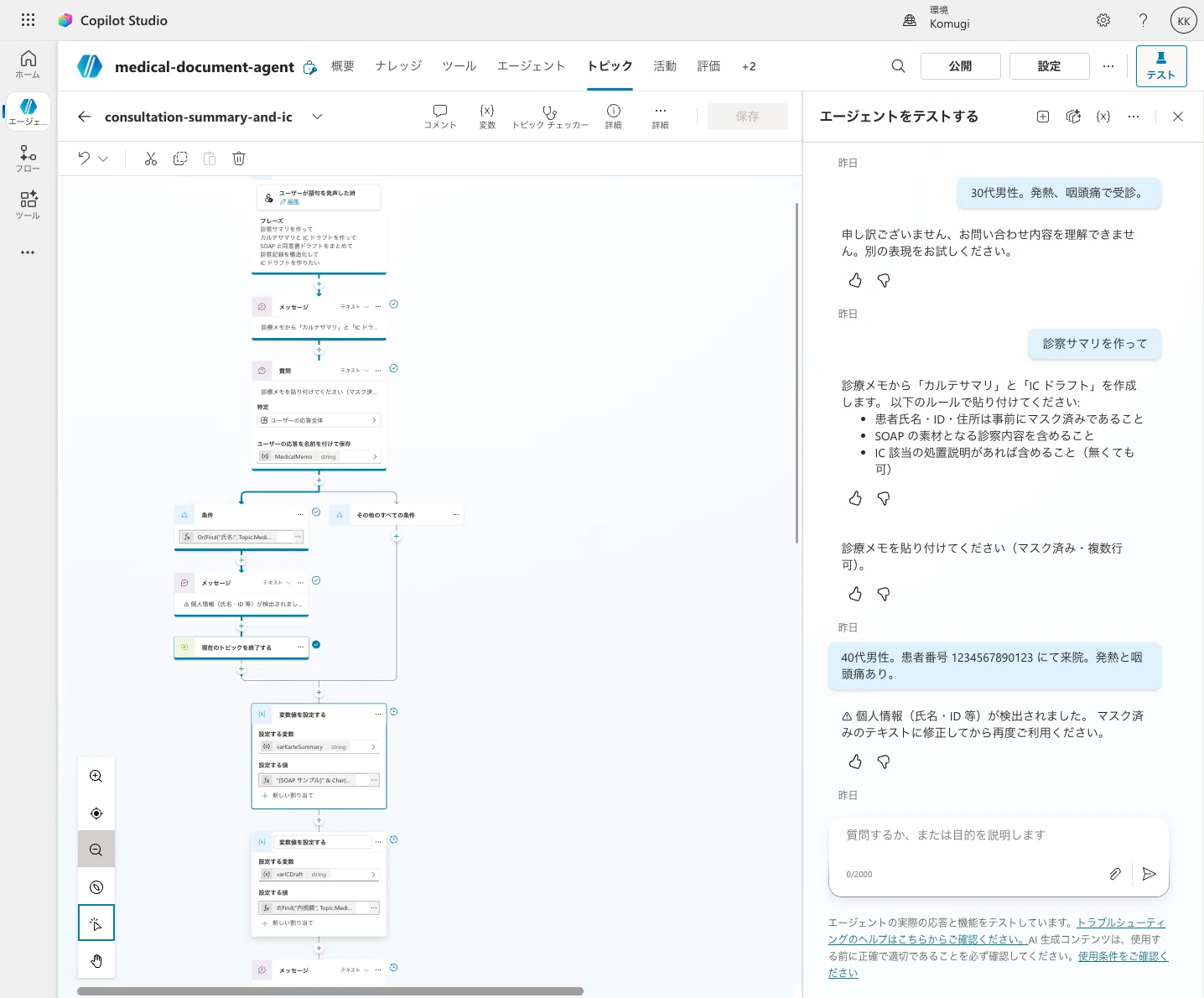The width and height of the screenshot is (1204, 998).
Task: Expand the MedicalMemo variable chevron
Action: 375,456
